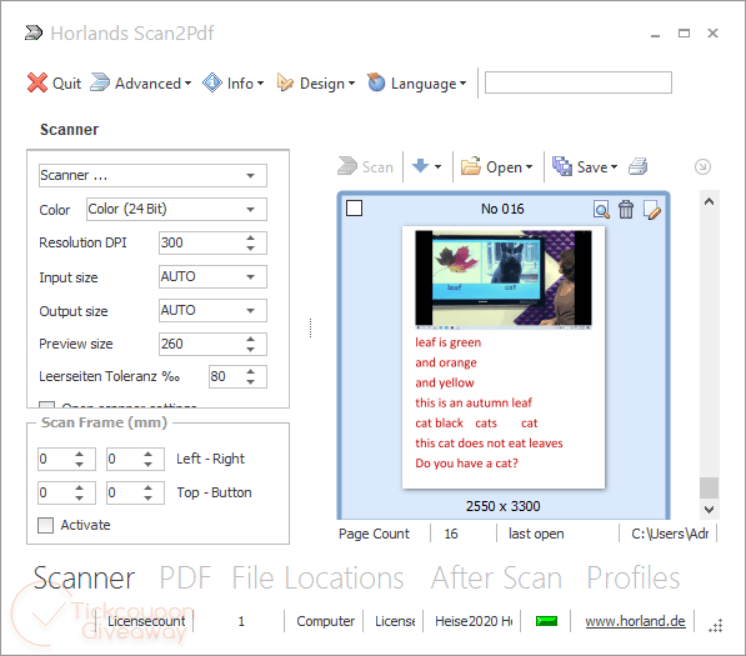Check the selection box for page No 016

point(354,208)
